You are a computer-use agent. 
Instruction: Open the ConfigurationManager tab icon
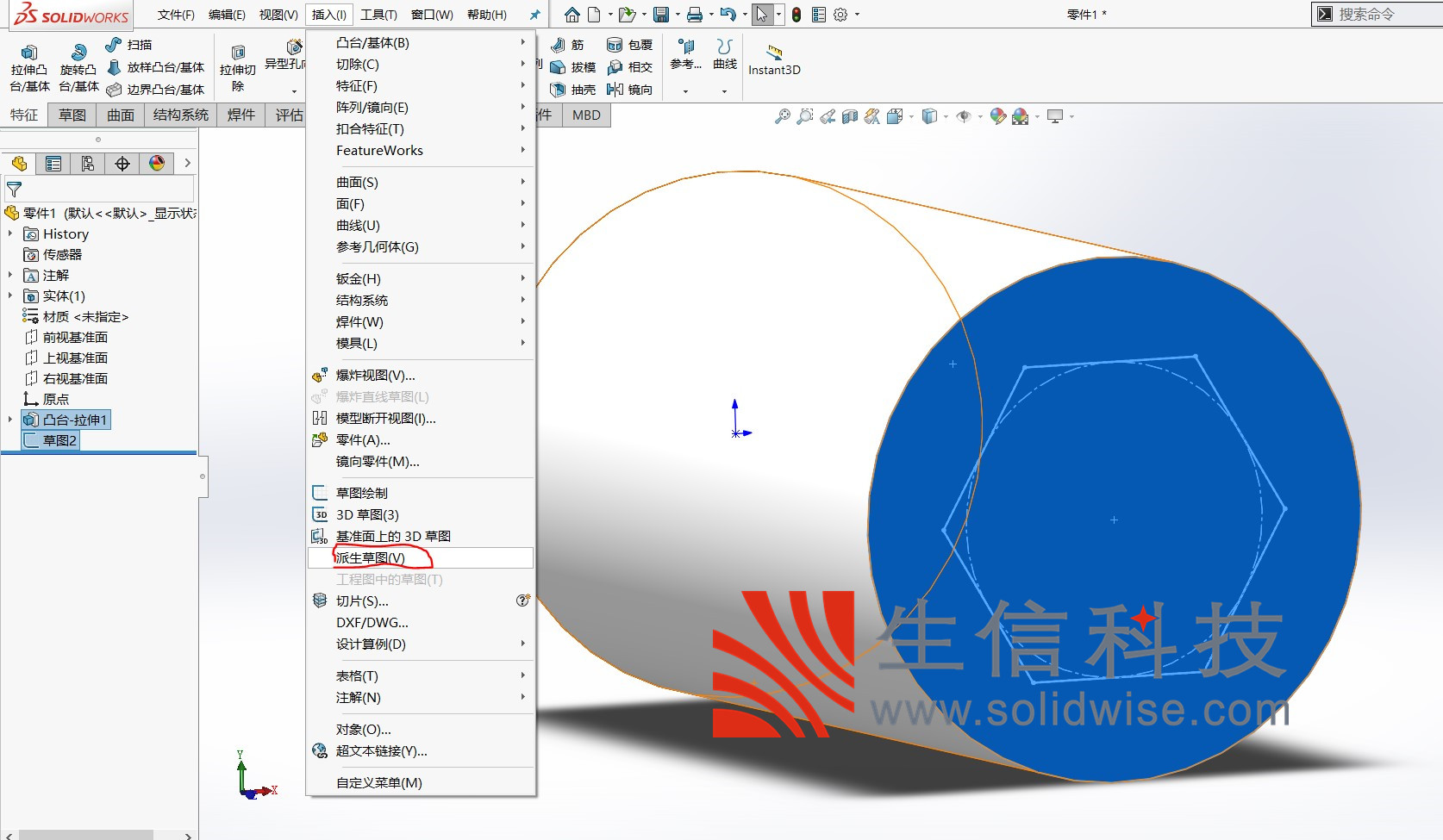point(87,164)
